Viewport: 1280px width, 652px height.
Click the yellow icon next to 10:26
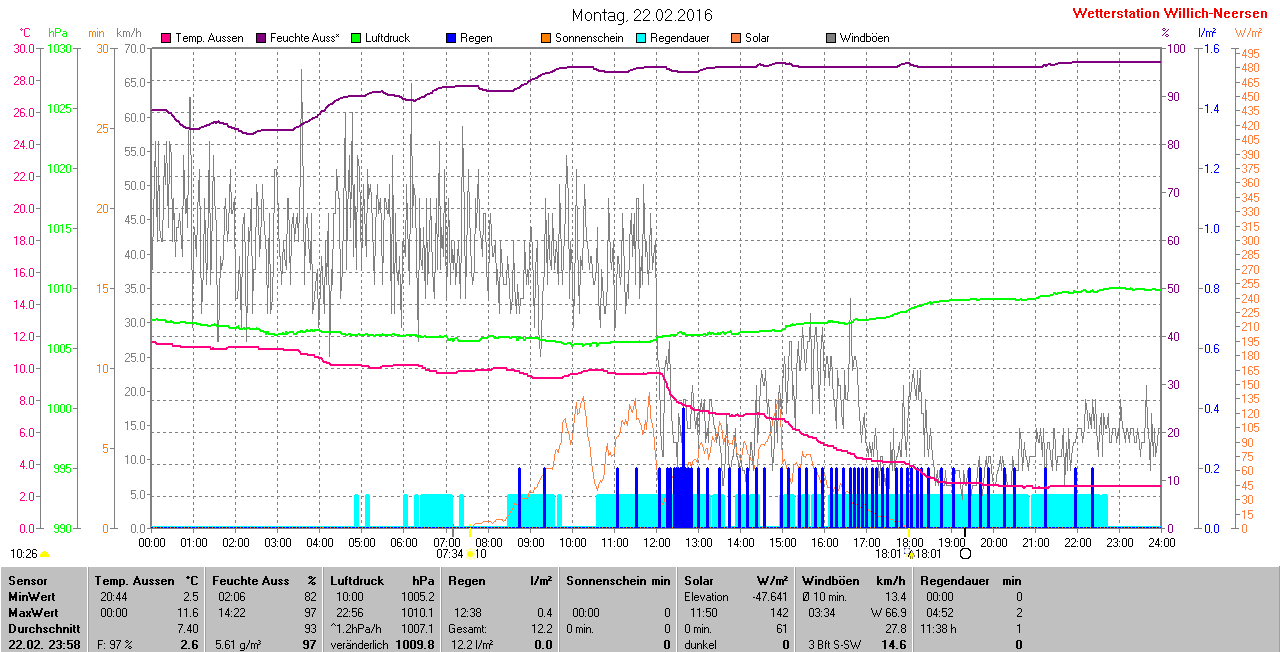[x=44, y=553]
